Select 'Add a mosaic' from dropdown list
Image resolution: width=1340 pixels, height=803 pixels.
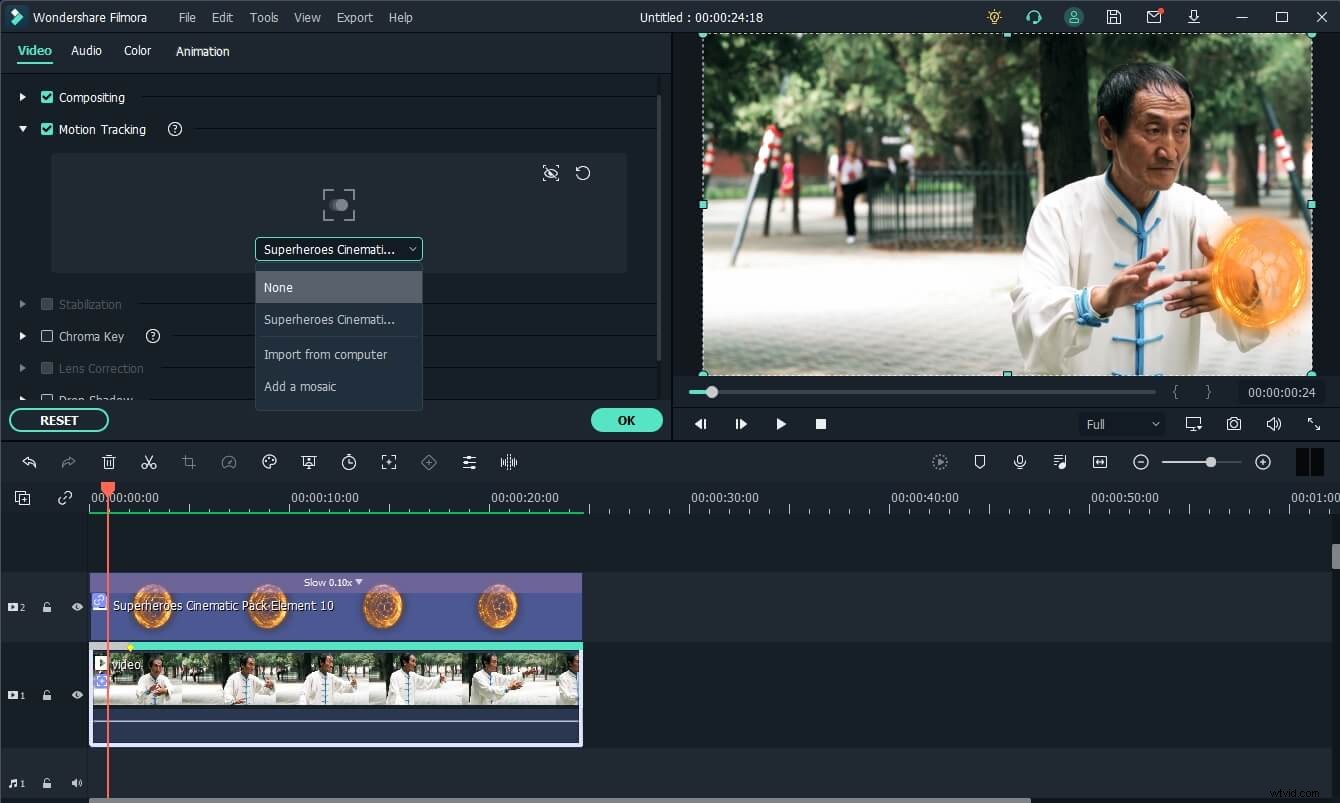click(x=300, y=386)
